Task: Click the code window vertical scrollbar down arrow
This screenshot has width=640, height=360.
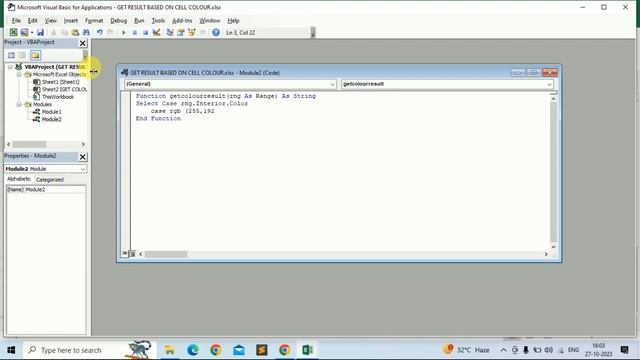Action: pos(553,247)
